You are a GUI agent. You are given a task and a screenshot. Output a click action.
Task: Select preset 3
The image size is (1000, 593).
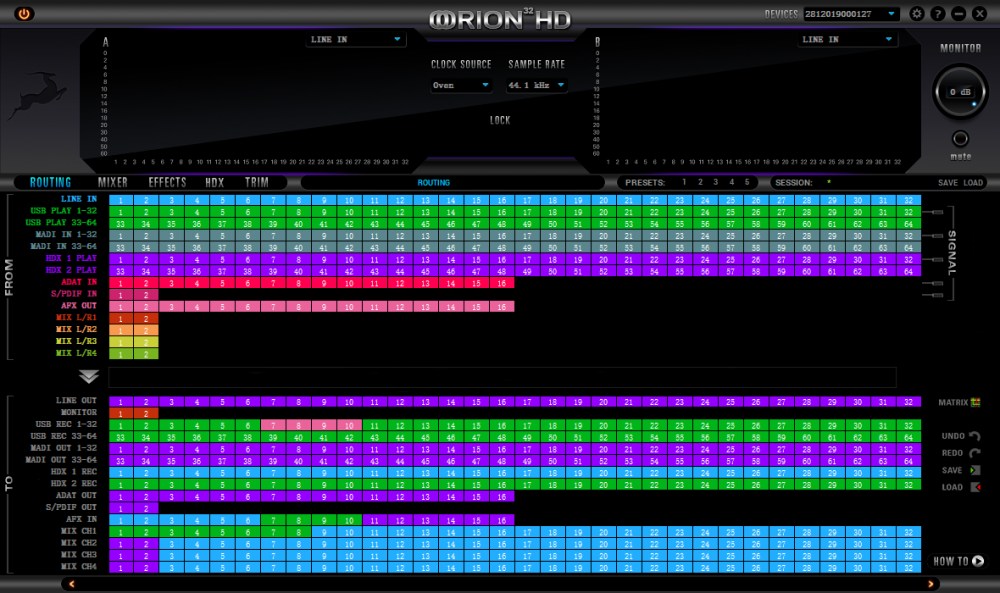pyautogui.click(x=716, y=182)
